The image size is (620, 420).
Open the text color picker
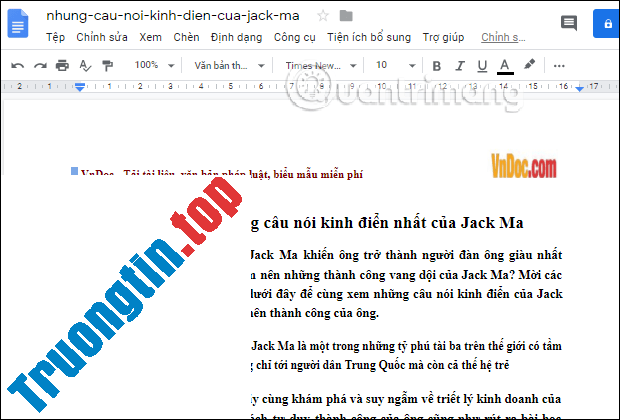[505, 66]
